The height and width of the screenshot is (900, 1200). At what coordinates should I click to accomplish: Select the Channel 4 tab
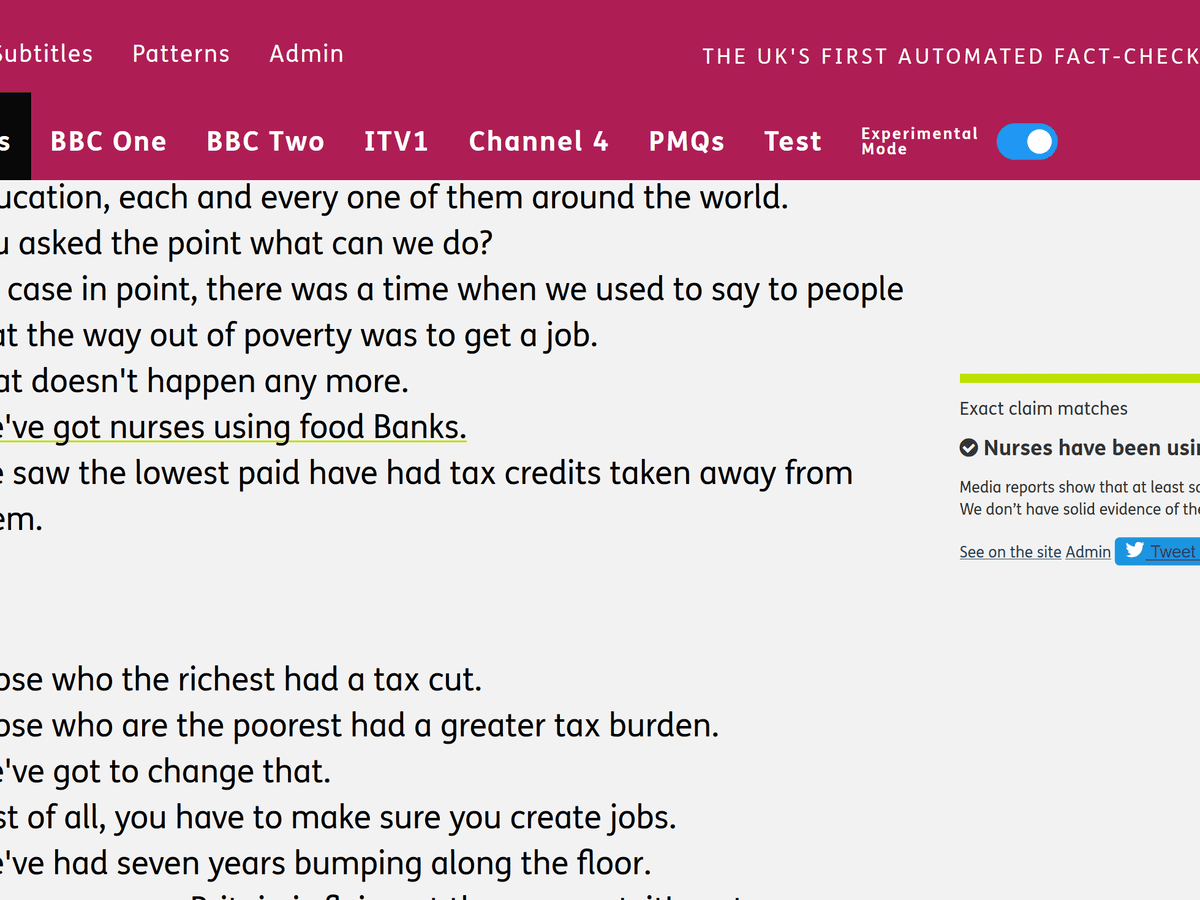[x=538, y=142]
